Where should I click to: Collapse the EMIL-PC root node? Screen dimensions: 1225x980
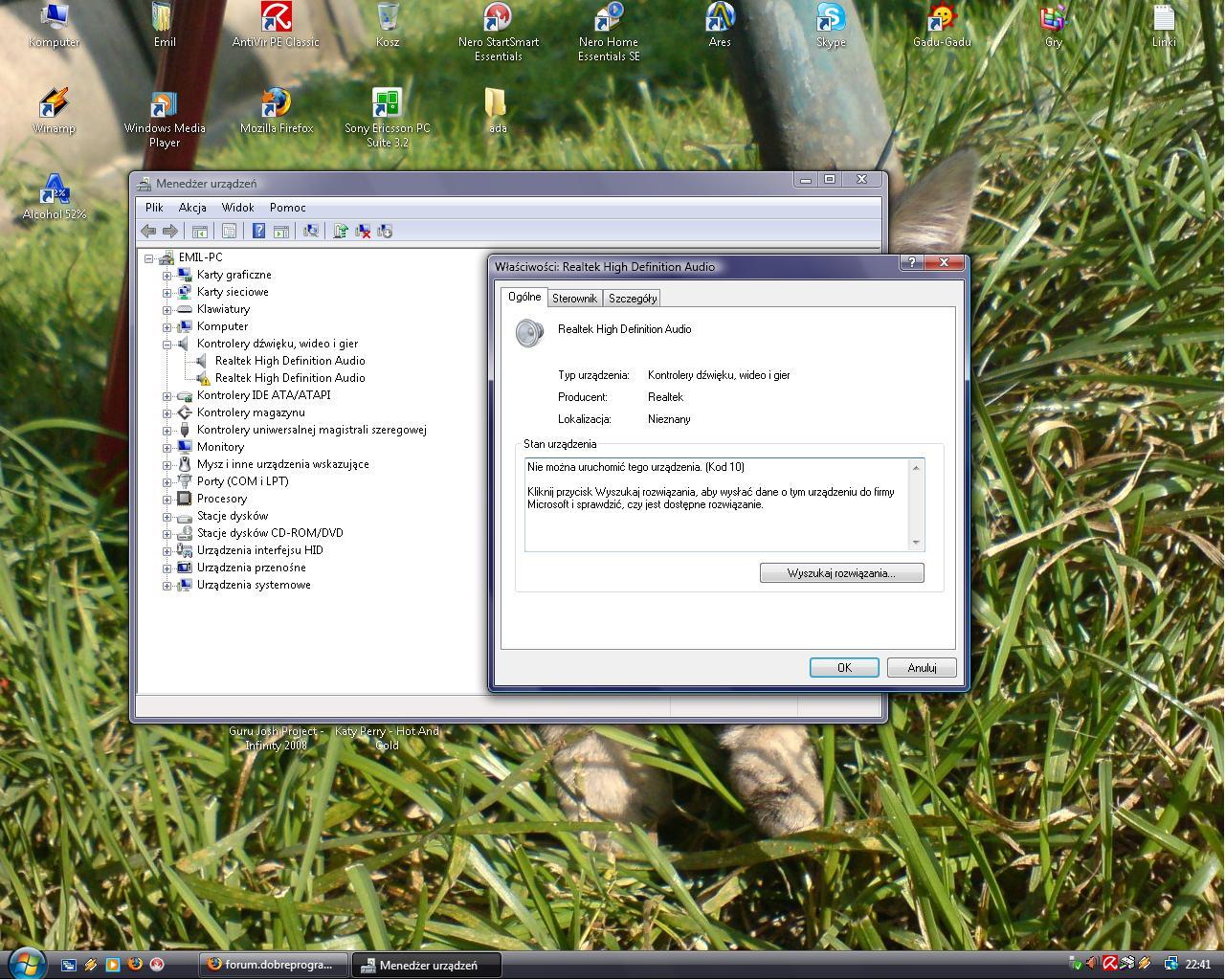point(148,257)
